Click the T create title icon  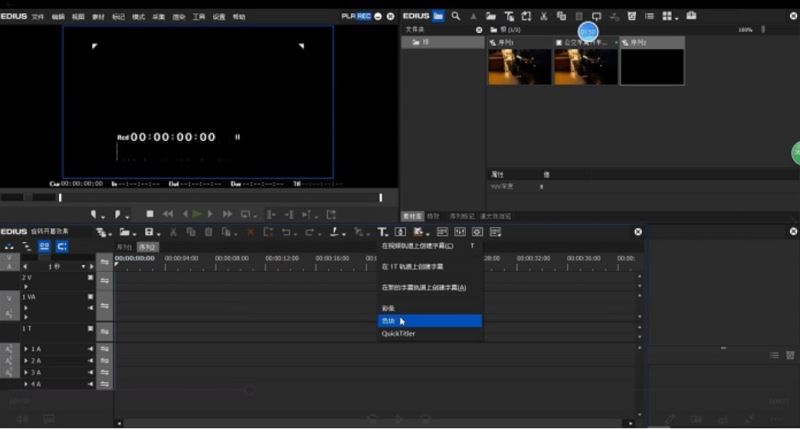[383, 233]
